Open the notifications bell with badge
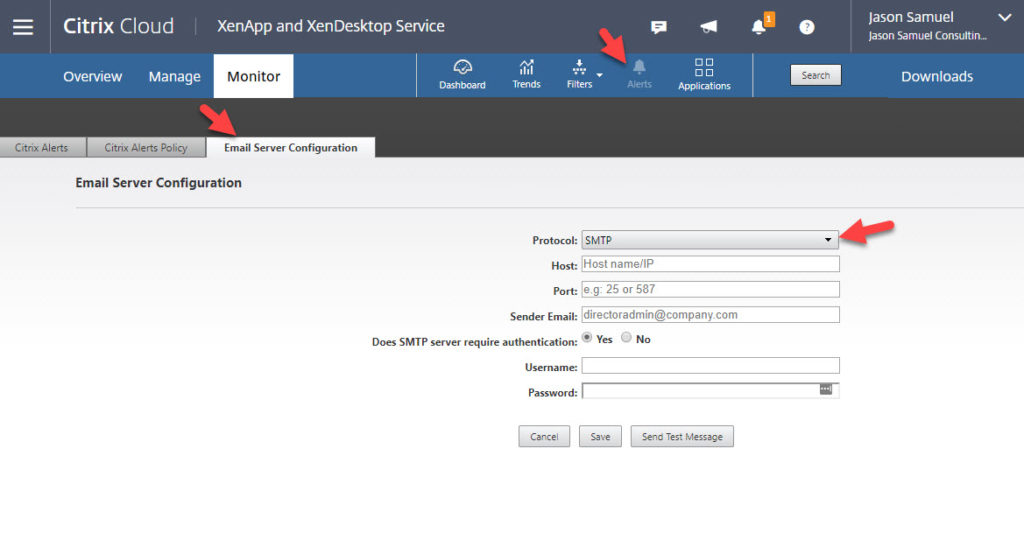 point(759,27)
